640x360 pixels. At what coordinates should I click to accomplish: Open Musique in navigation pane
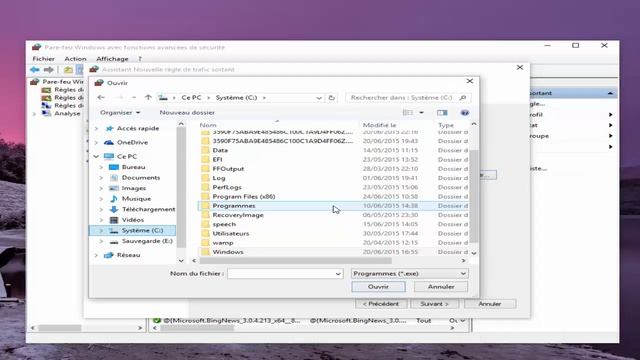click(x=136, y=199)
